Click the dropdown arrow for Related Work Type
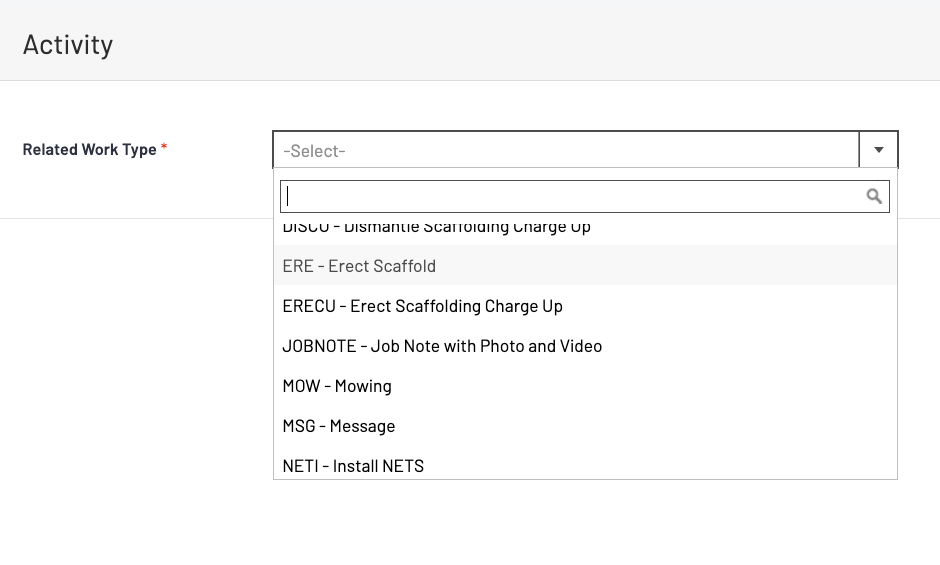Screen dimensions: 940x565 click(878, 150)
